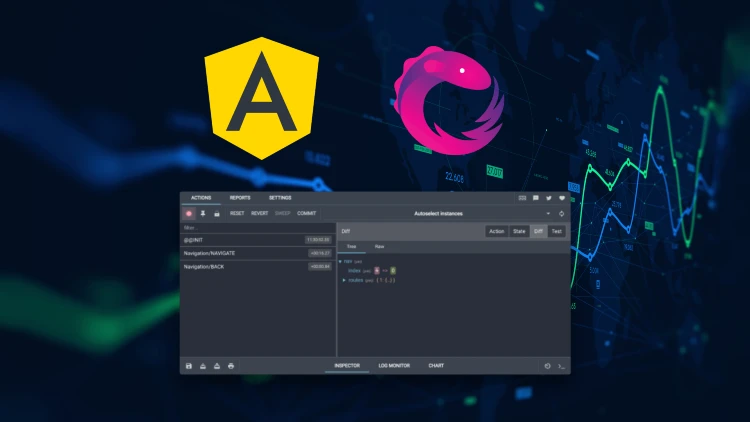Switch inspector to Action view
This screenshot has height=422, width=750.
(x=496, y=231)
